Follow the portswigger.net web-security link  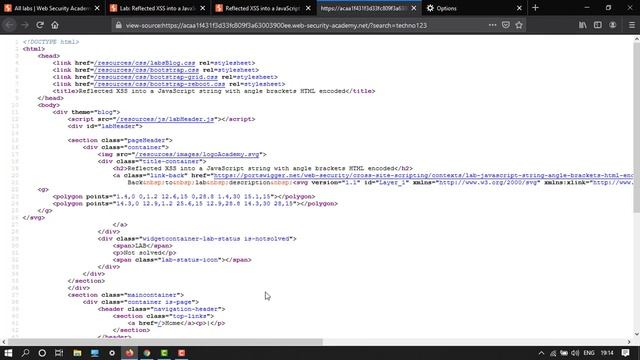(424, 176)
